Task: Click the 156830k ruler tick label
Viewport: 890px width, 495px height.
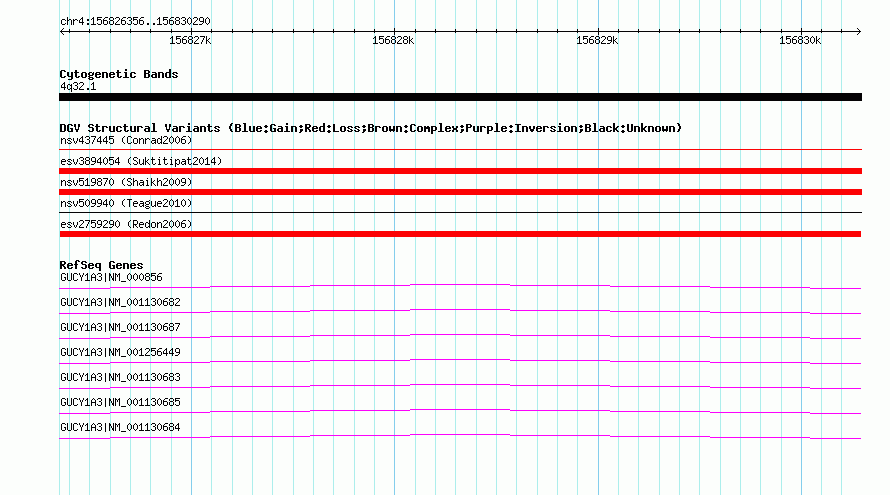Action: tap(800, 40)
